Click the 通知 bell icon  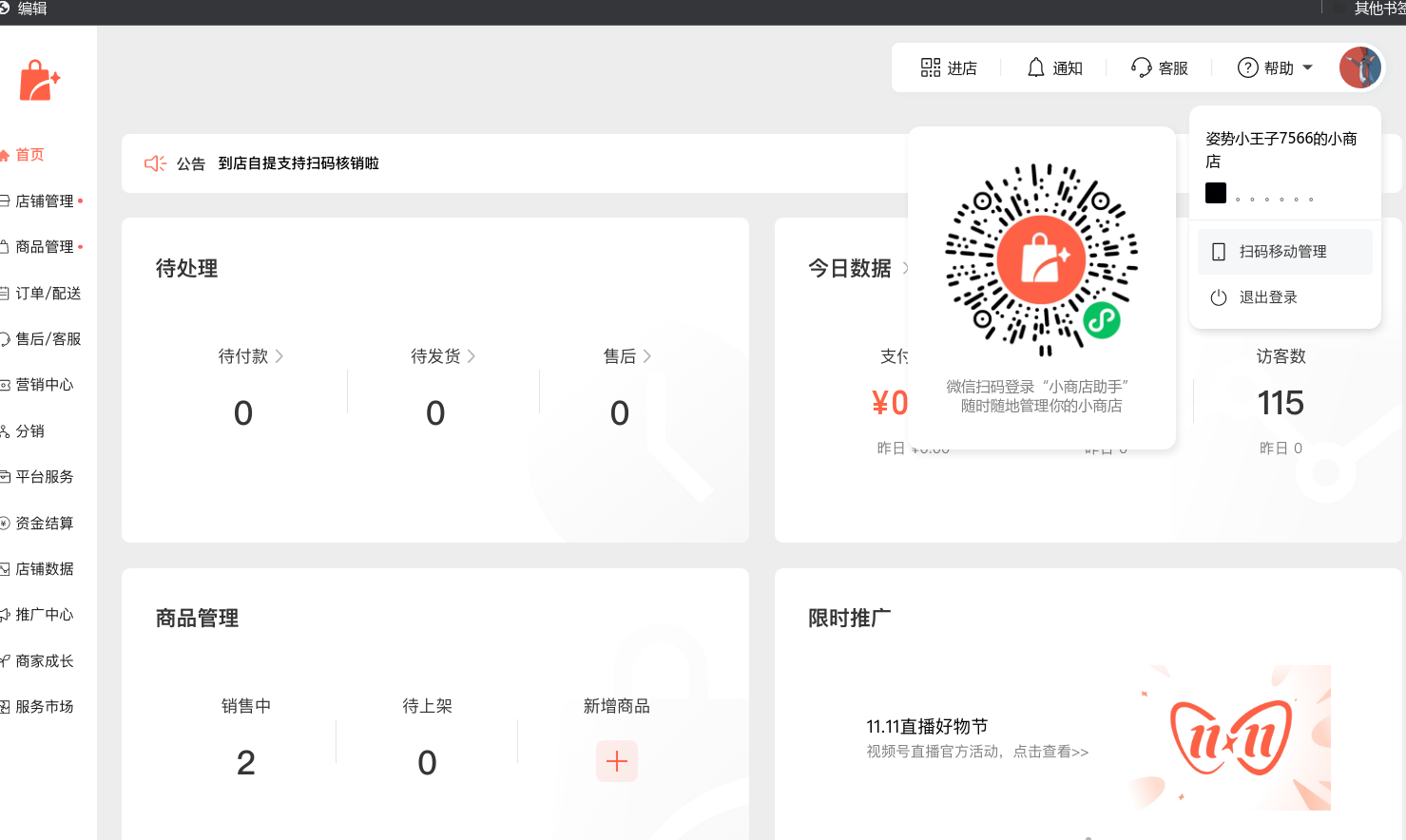click(1035, 67)
